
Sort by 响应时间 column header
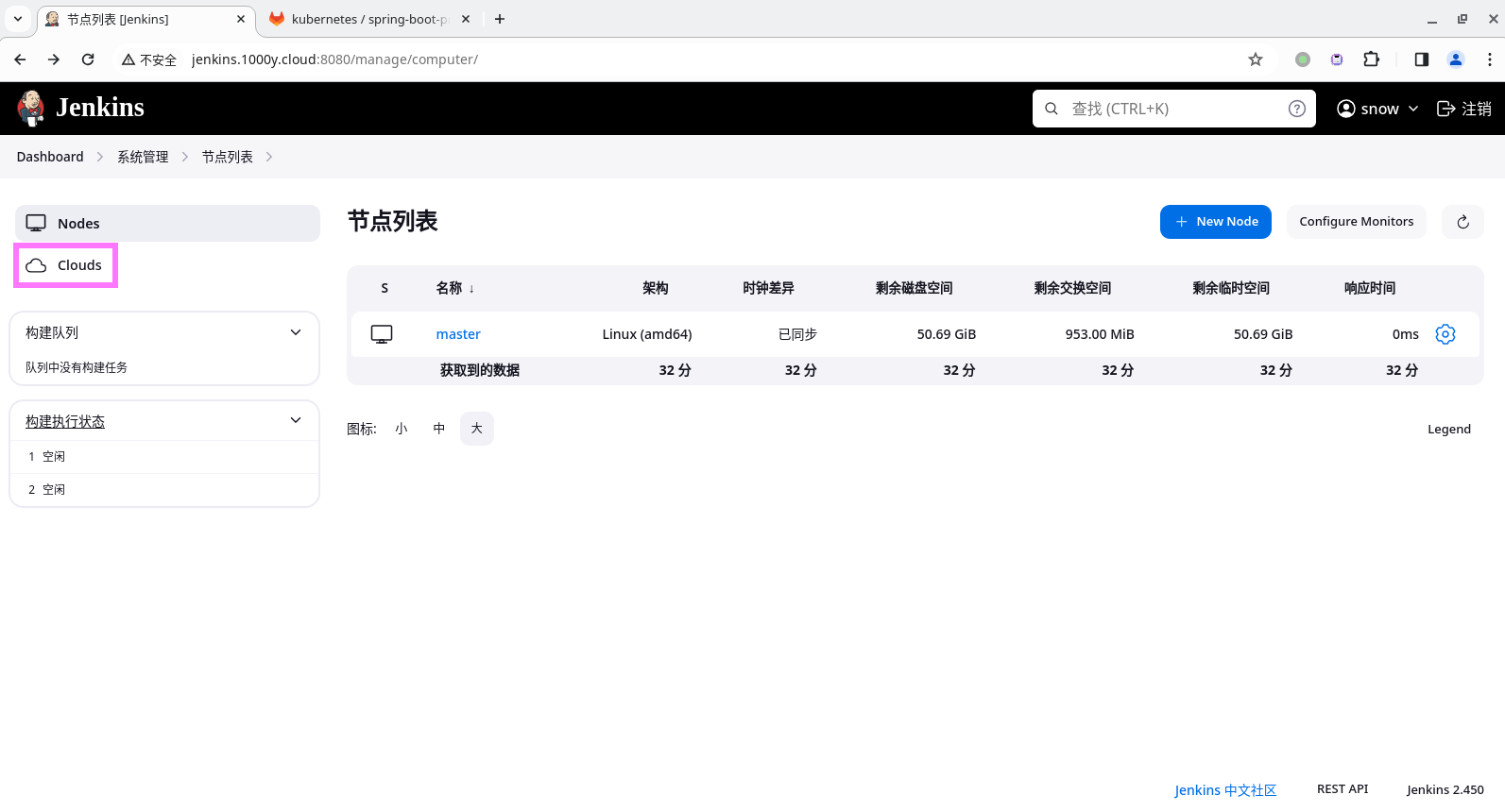[x=1370, y=288]
